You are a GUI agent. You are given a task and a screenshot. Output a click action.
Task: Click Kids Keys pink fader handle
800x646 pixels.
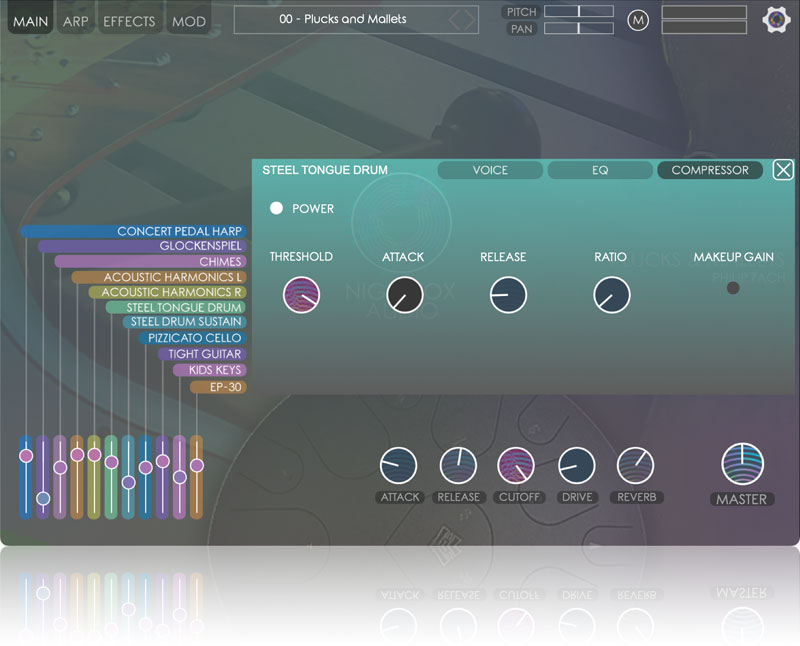tap(180, 477)
